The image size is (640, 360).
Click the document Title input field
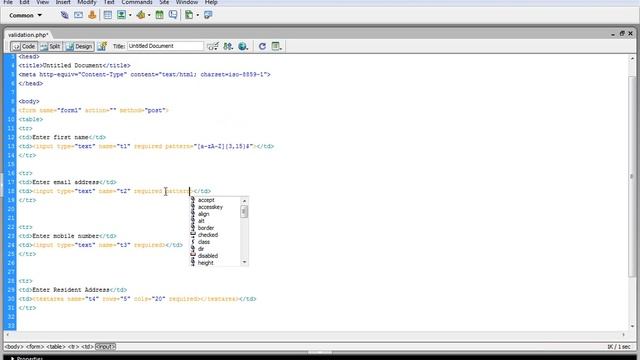click(165, 46)
